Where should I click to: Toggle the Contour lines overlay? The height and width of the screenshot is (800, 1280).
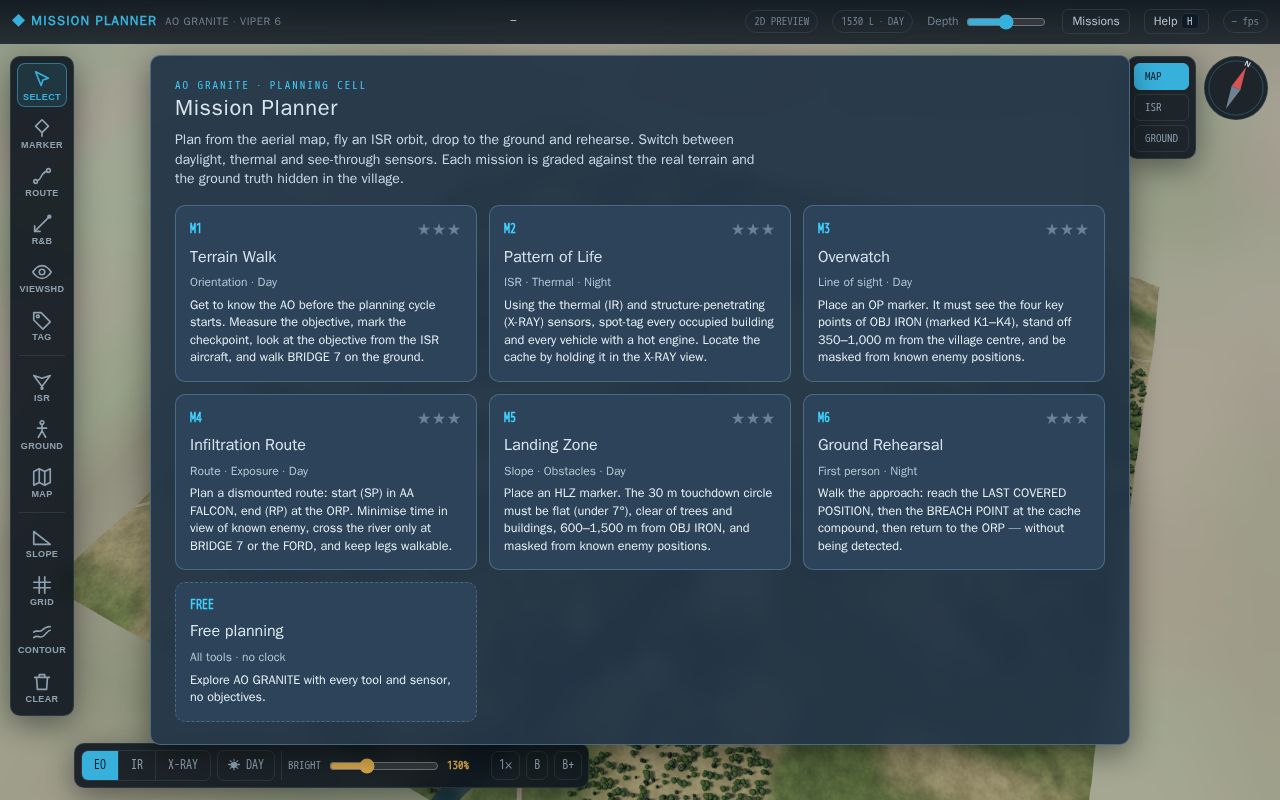(42, 638)
